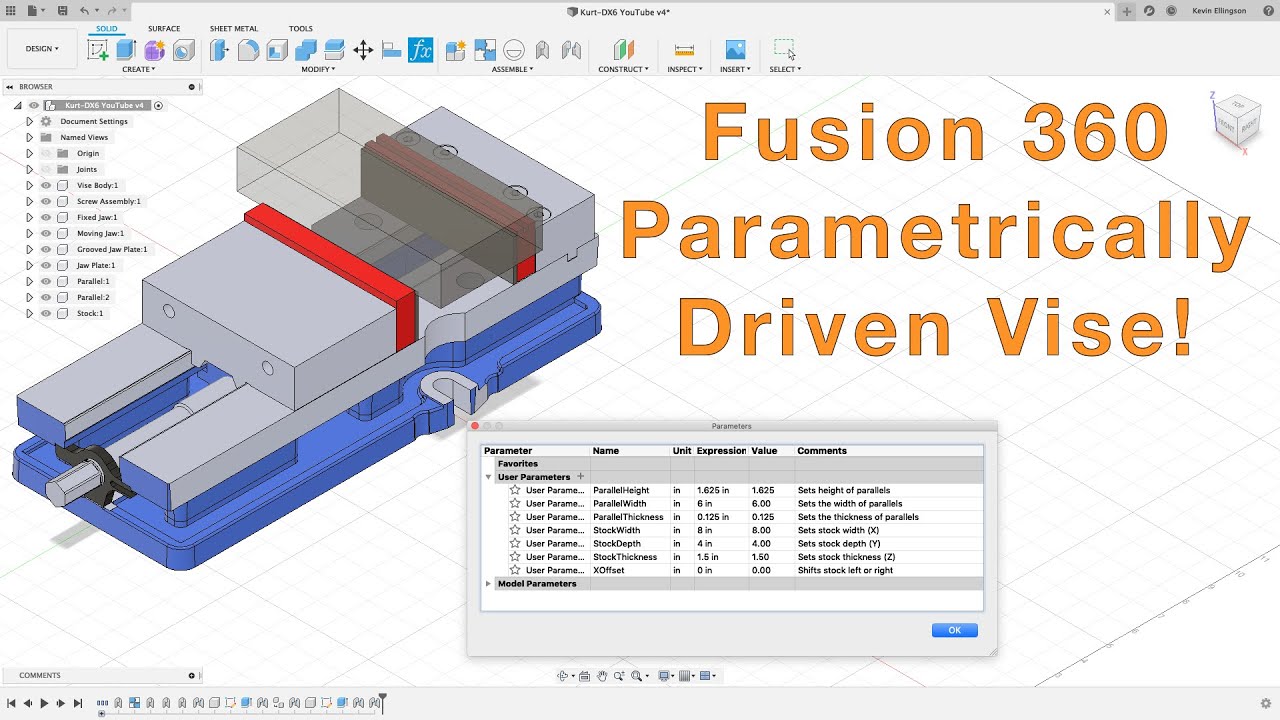This screenshot has width=1280, height=720.
Task: Switch to the SOLID tab
Action: [x=106, y=29]
